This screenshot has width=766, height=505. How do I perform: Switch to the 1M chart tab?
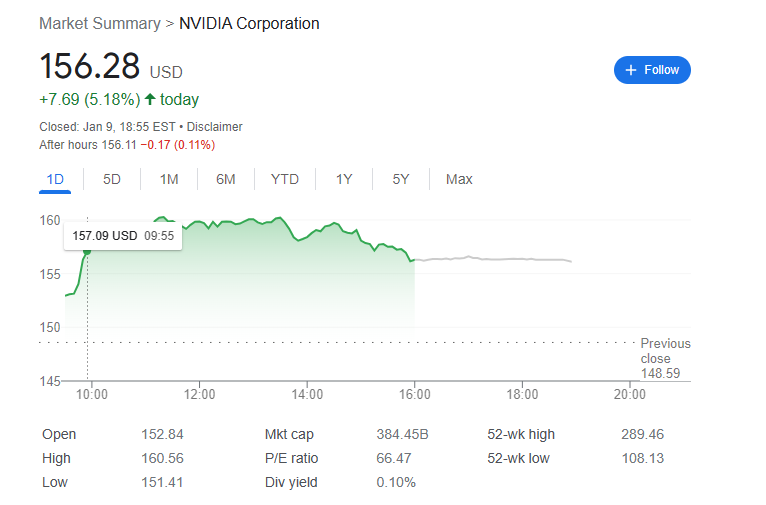click(169, 179)
